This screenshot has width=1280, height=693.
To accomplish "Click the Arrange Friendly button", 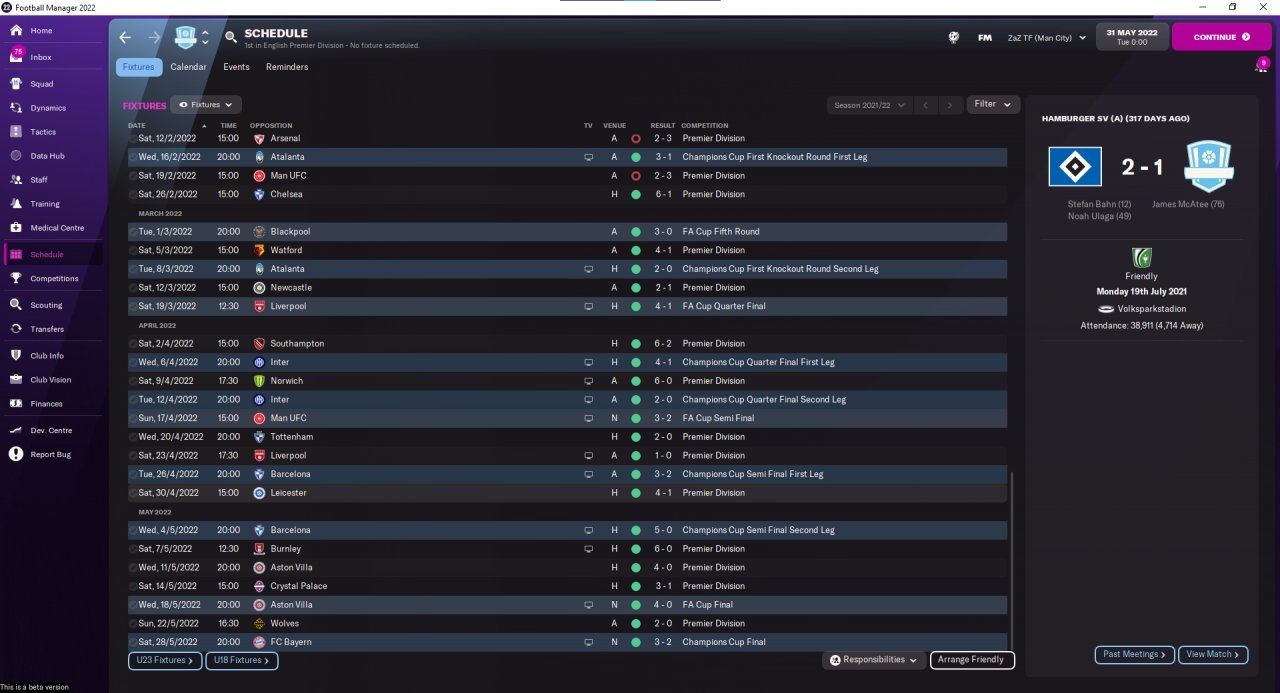I will coord(972,660).
